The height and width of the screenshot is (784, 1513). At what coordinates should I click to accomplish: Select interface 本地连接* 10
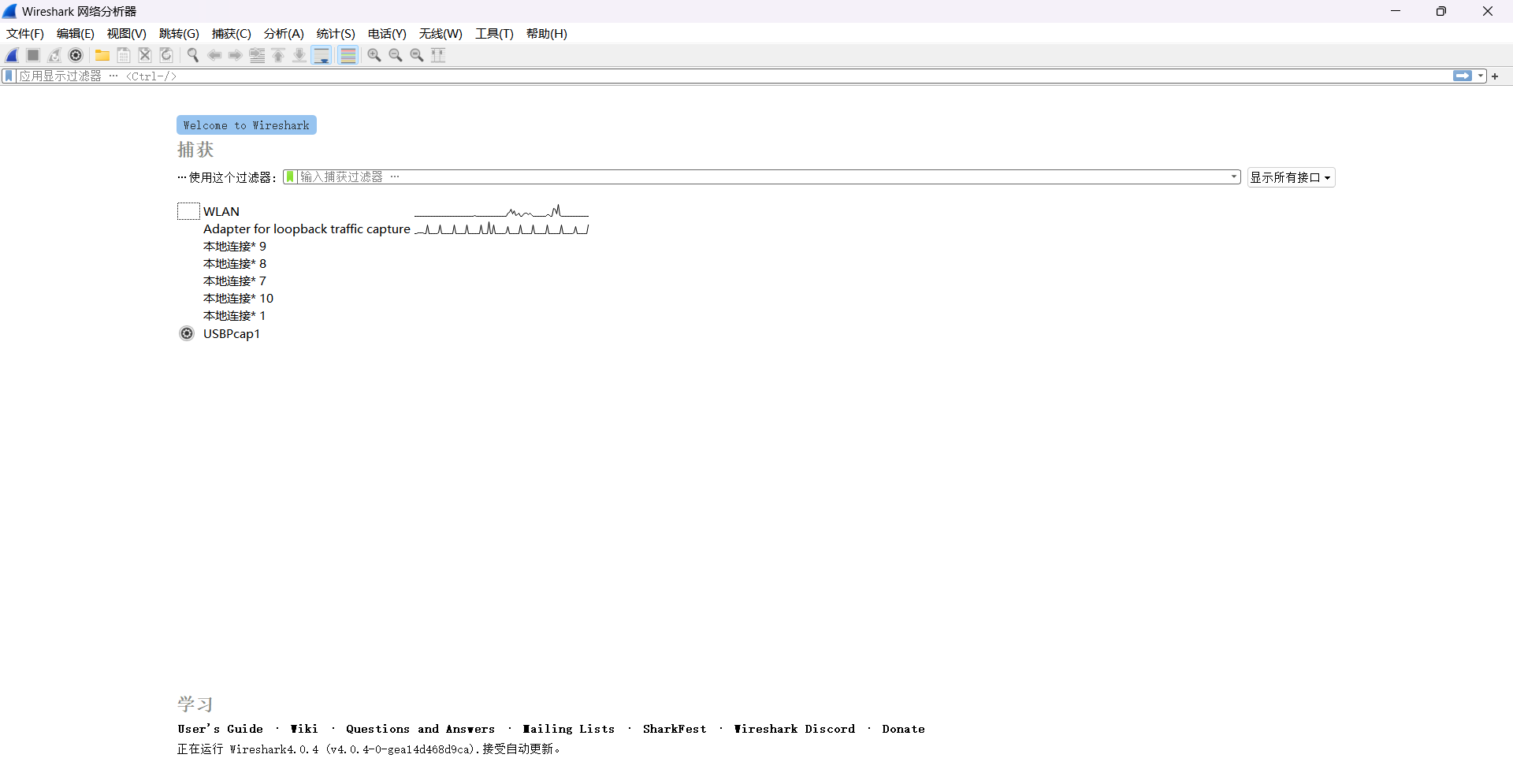(x=238, y=299)
